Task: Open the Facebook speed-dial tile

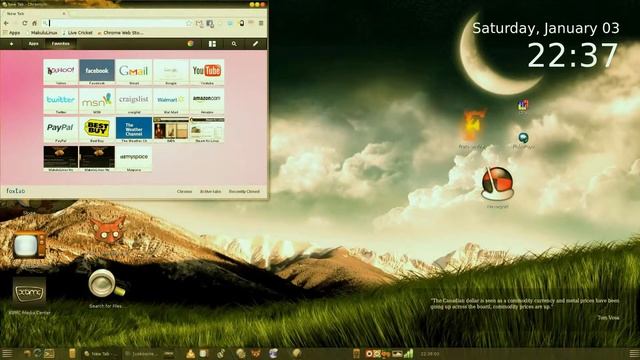Action: [x=97, y=72]
